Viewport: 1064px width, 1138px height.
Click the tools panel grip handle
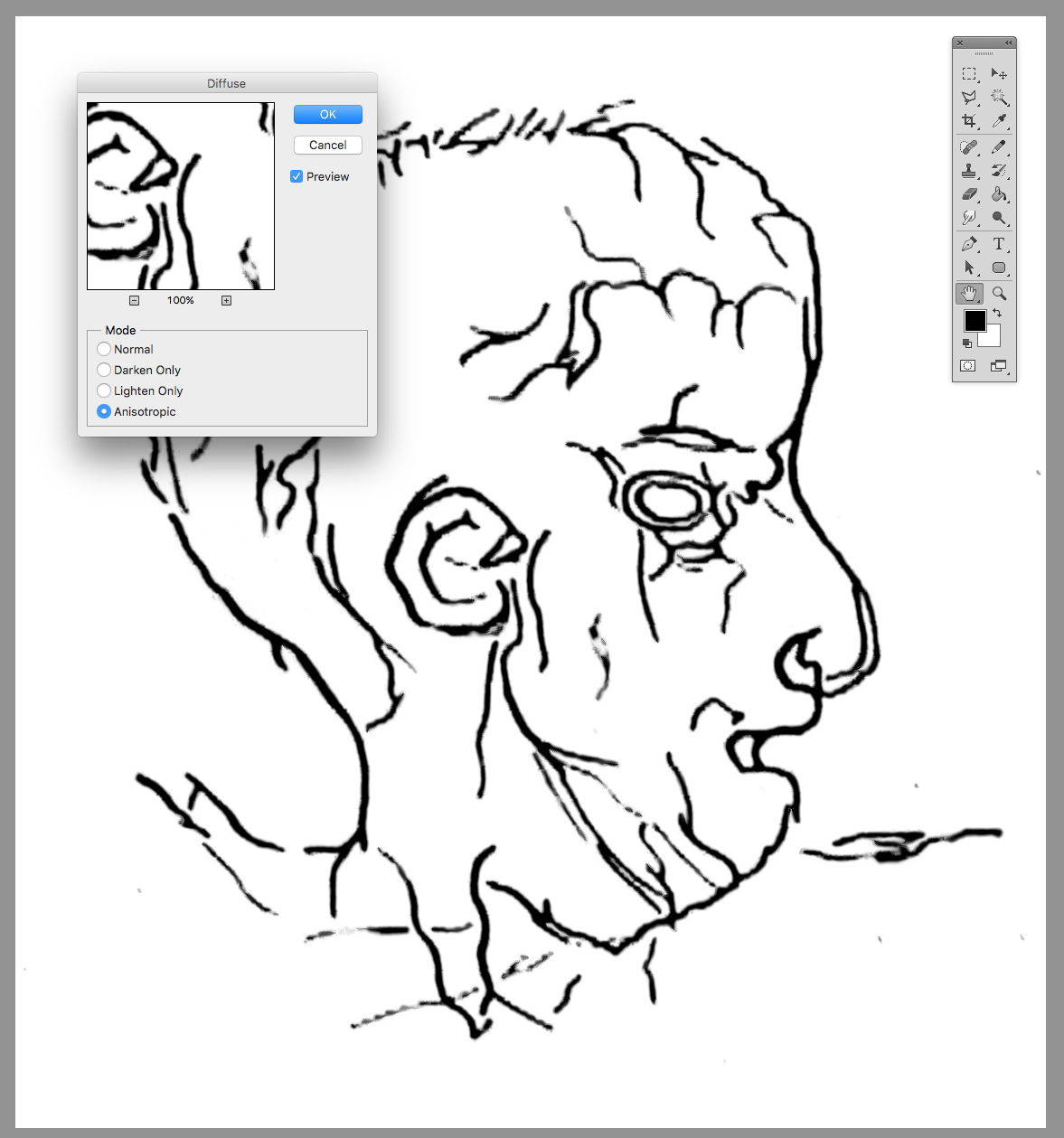tap(984, 54)
